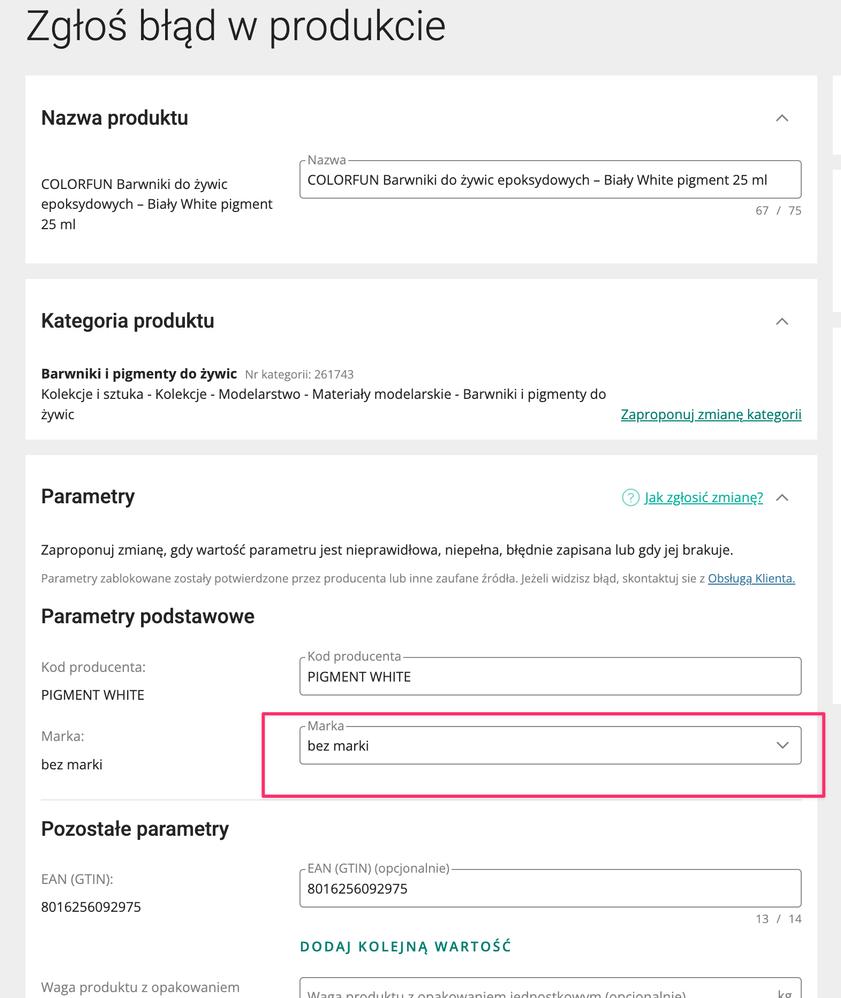The width and height of the screenshot is (841, 998).
Task: Click 'Zaproponuj zmianę kategorii' link
Action: (x=711, y=414)
